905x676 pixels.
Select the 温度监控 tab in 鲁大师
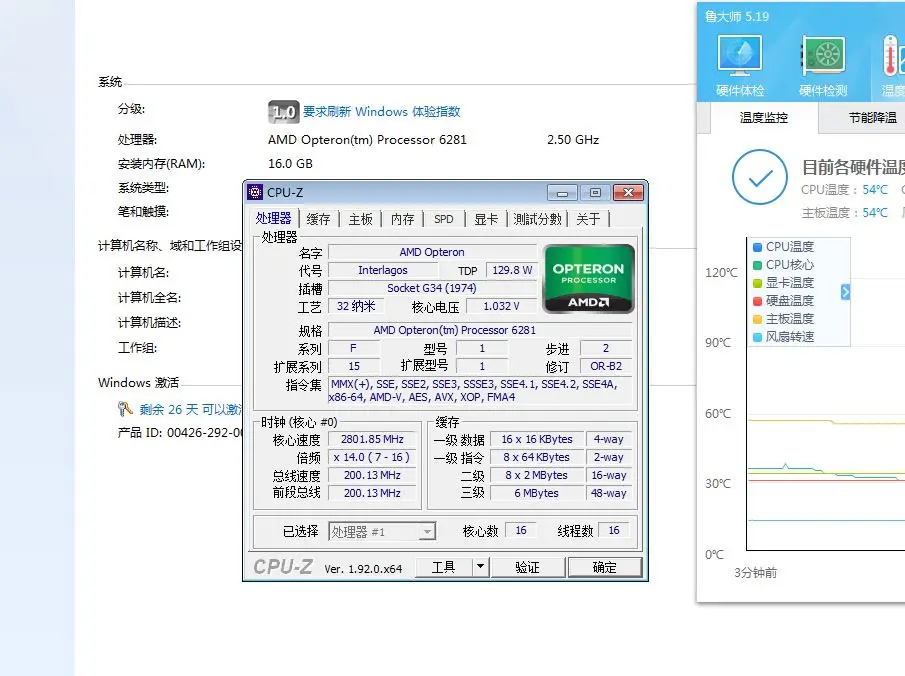coord(764,118)
